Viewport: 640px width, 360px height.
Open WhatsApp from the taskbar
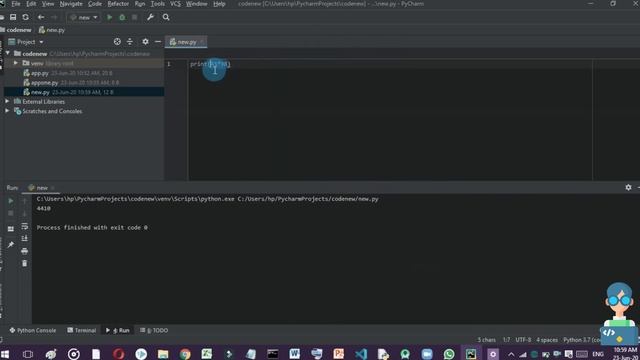click(x=449, y=353)
